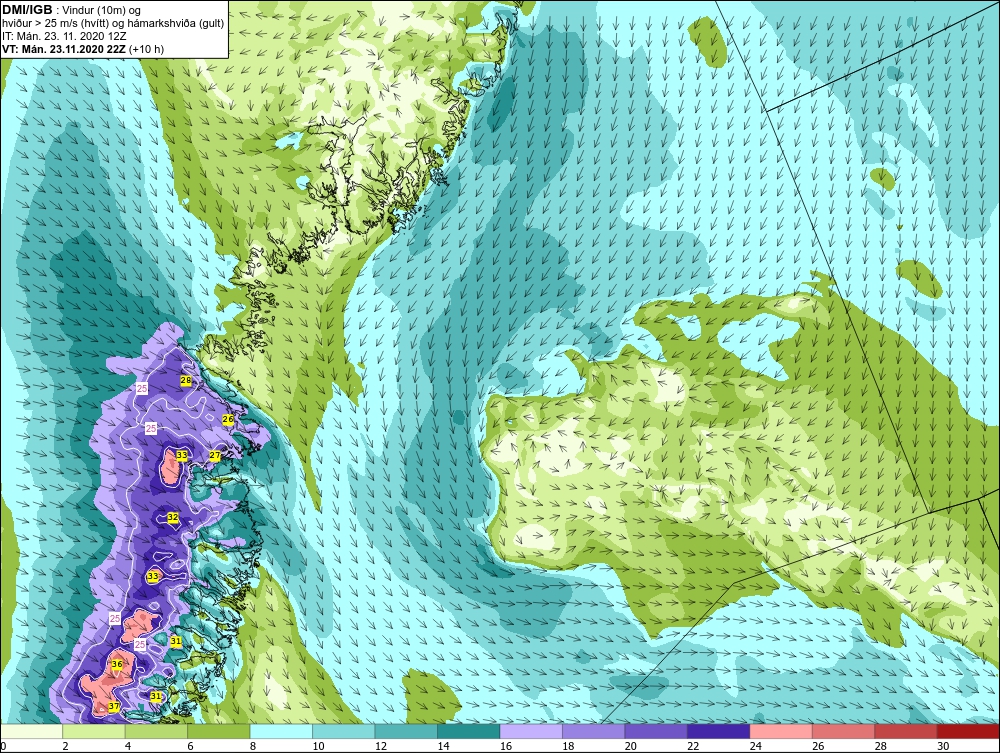This screenshot has width=1000, height=753.
Task: Click the yellow '26' gust label on map
Action: (x=228, y=419)
